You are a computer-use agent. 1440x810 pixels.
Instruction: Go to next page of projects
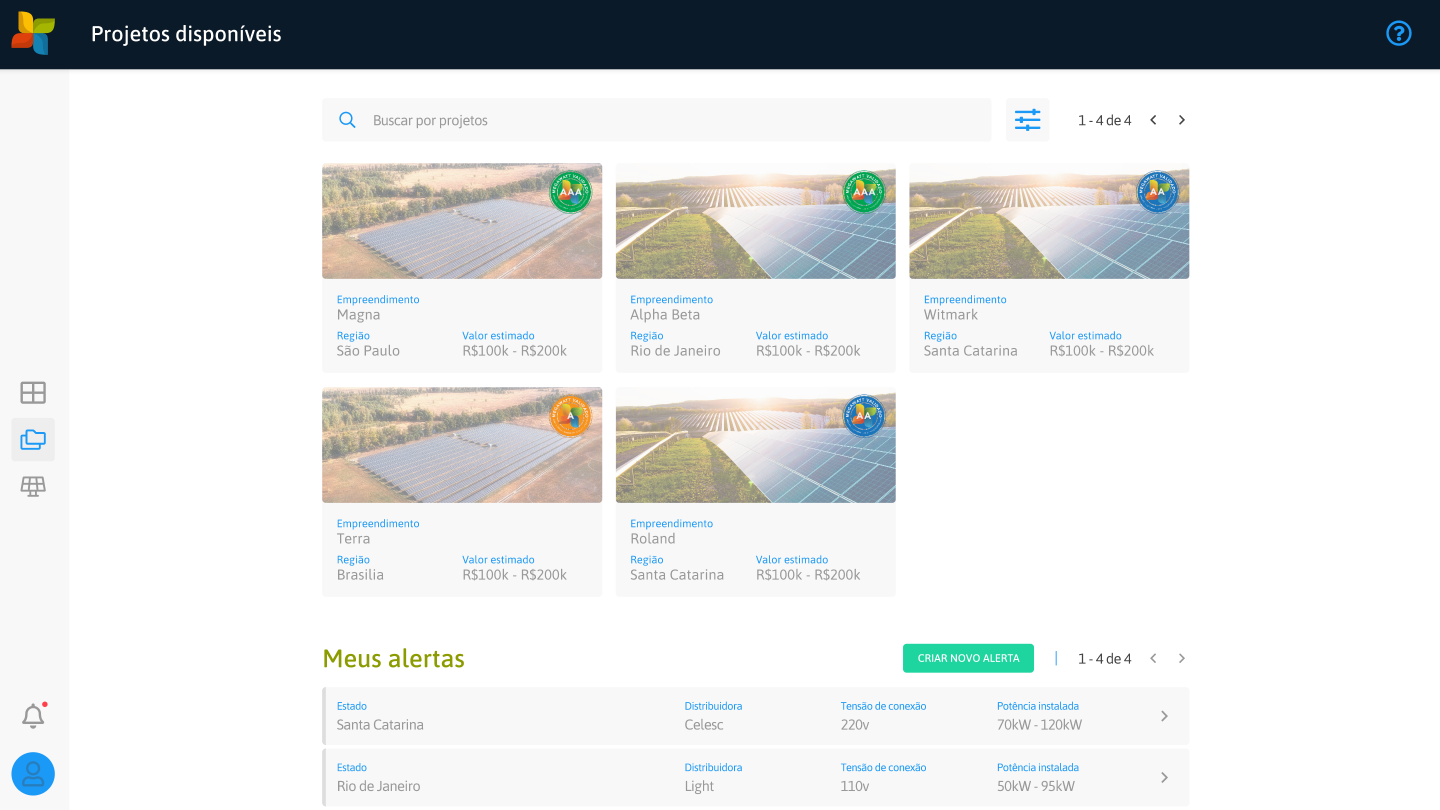tap(1182, 120)
